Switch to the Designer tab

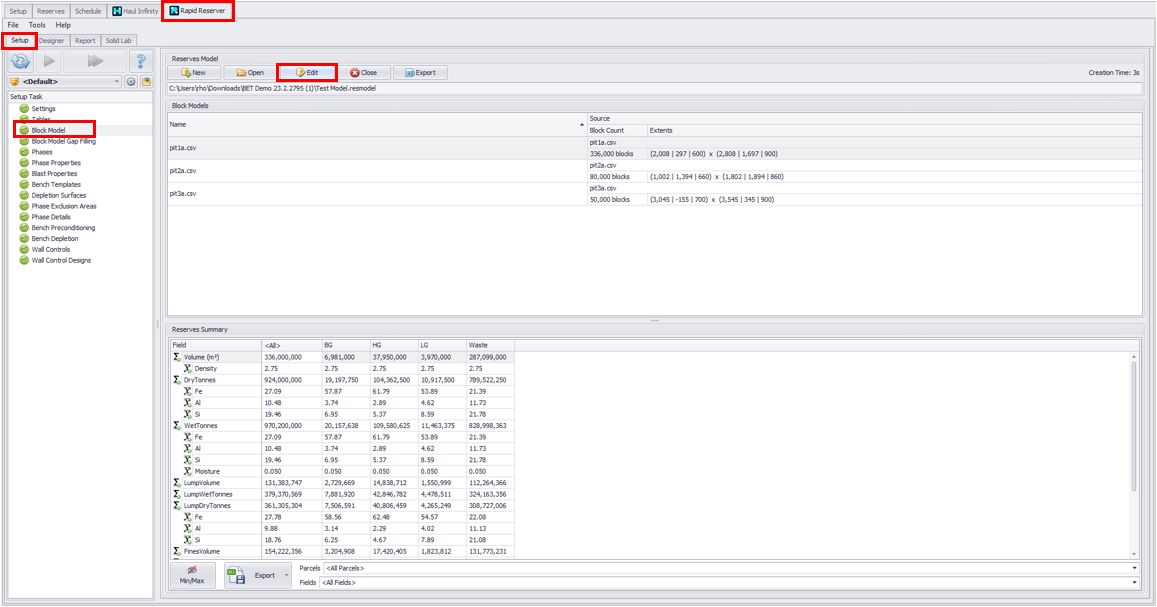tap(53, 40)
